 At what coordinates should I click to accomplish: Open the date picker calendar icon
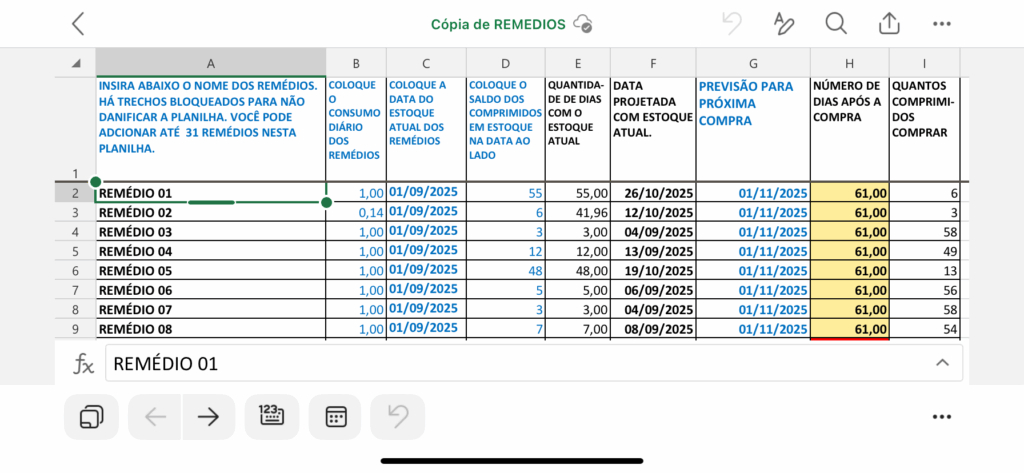click(335, 417)
